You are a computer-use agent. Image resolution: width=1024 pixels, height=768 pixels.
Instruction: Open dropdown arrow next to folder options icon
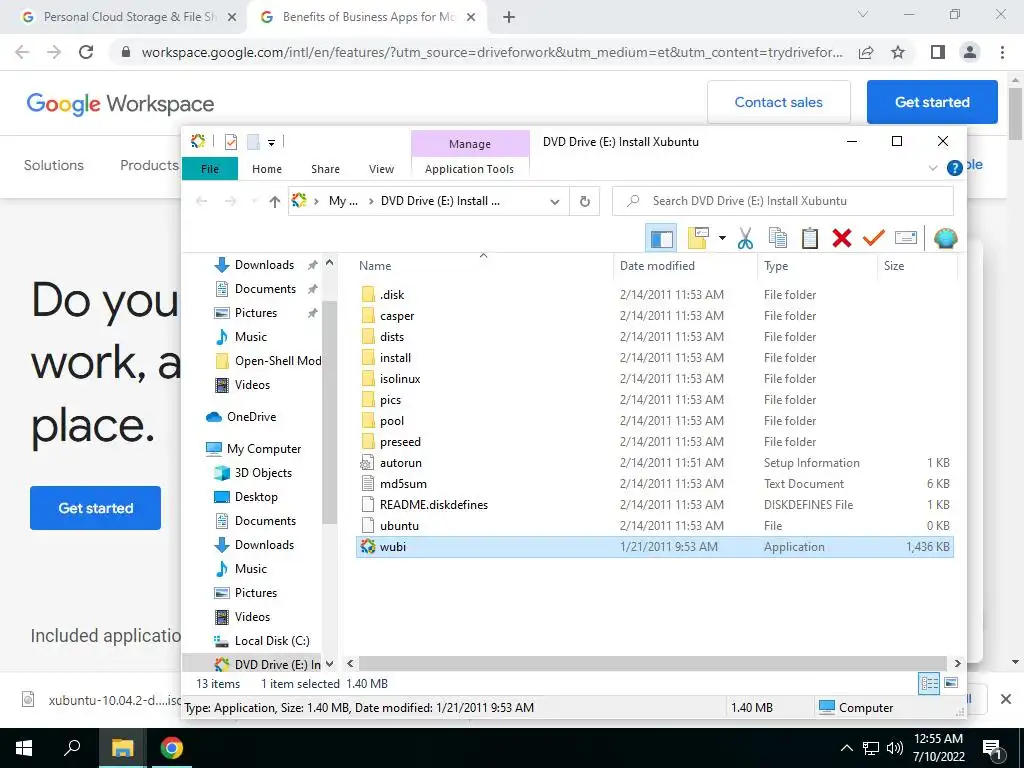(x=722, y=238)
